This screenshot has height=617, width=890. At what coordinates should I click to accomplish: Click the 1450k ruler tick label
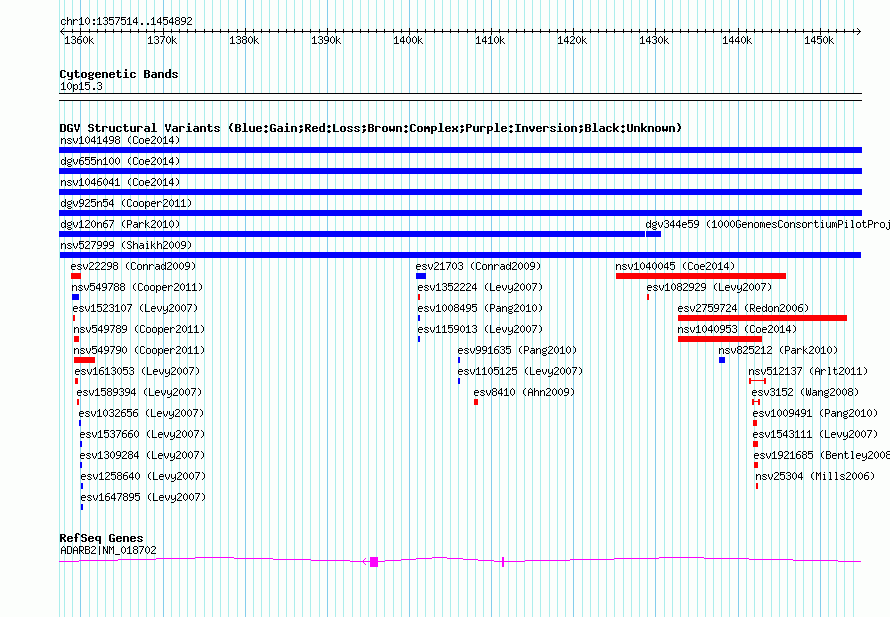click(x=819, y=40)
